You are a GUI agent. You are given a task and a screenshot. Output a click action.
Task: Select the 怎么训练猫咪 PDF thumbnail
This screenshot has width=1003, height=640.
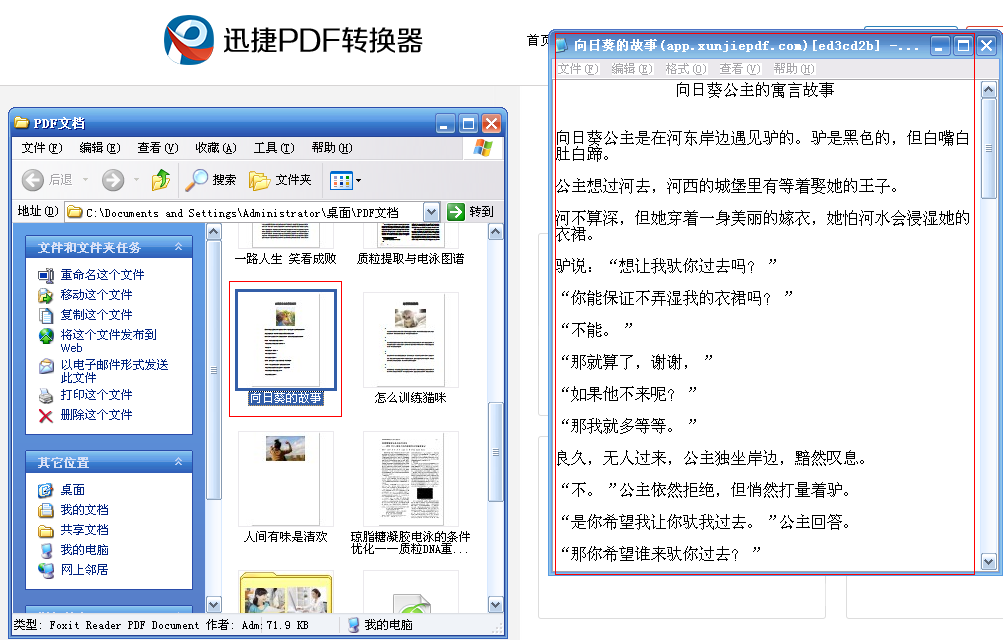[x=410, y=340]
